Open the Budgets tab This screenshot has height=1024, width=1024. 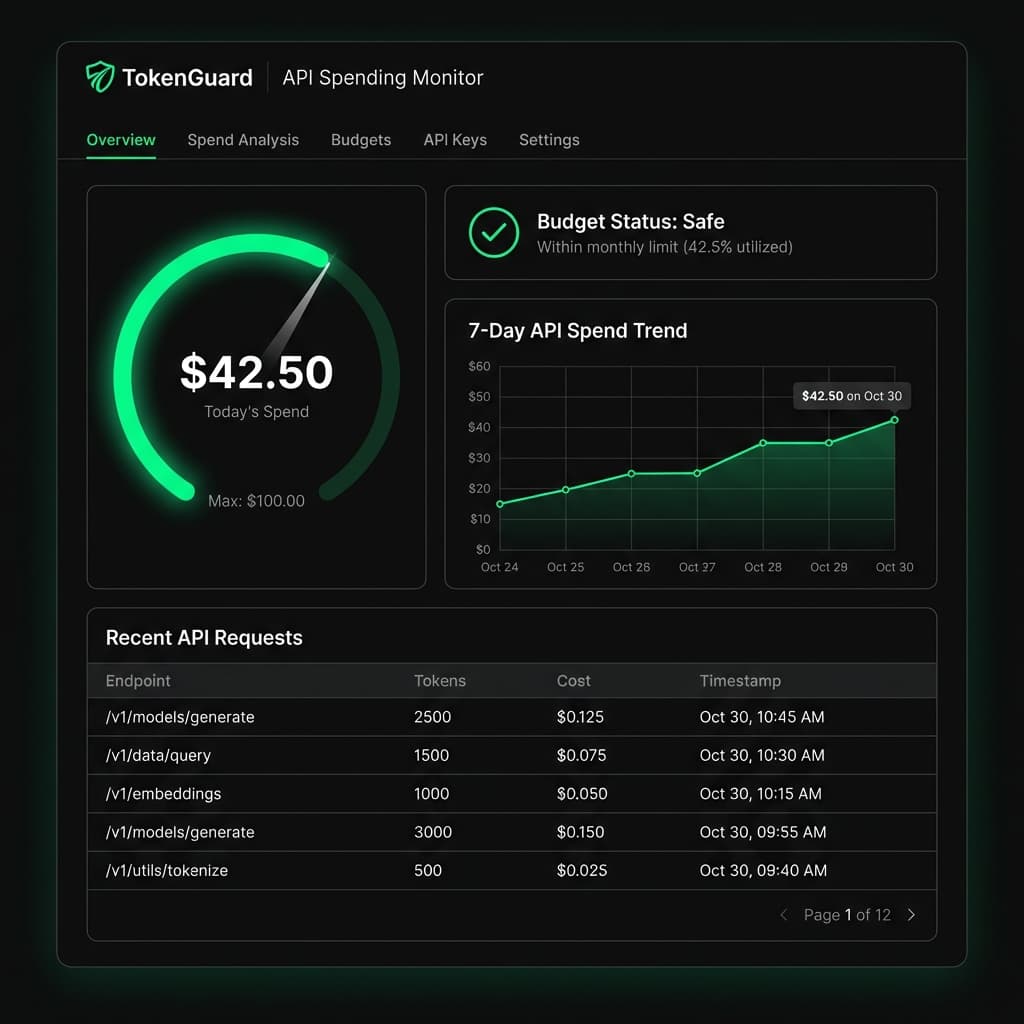(361, 140)
